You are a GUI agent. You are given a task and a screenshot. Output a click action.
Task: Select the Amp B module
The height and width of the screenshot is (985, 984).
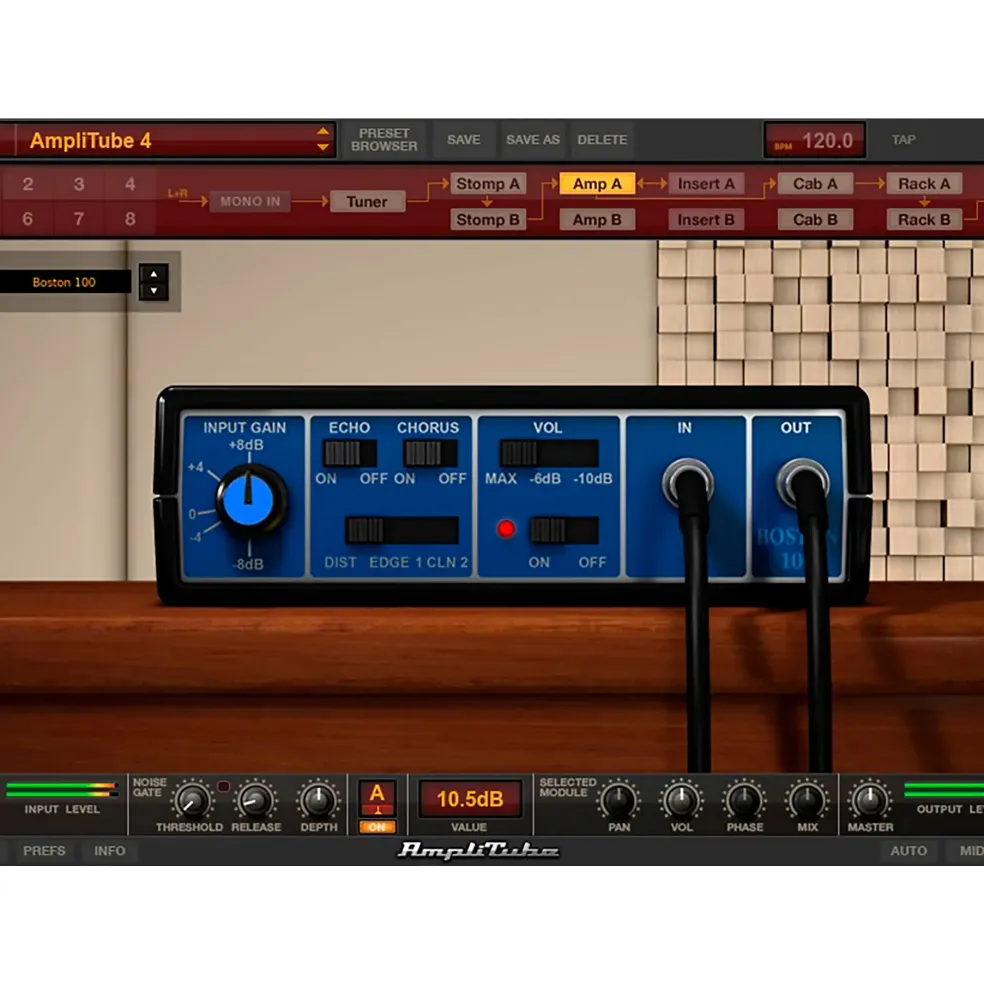click(597, 220)
